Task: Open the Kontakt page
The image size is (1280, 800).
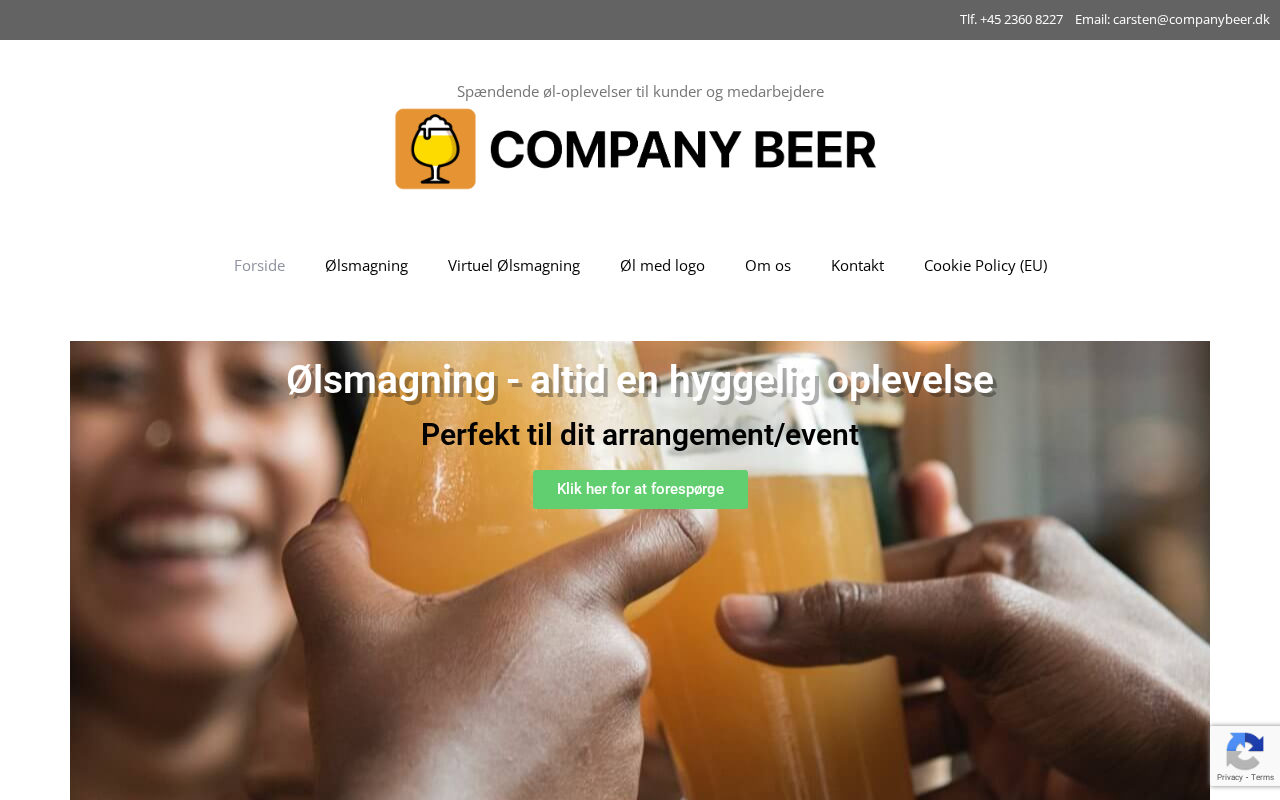Action: [857, 265]
